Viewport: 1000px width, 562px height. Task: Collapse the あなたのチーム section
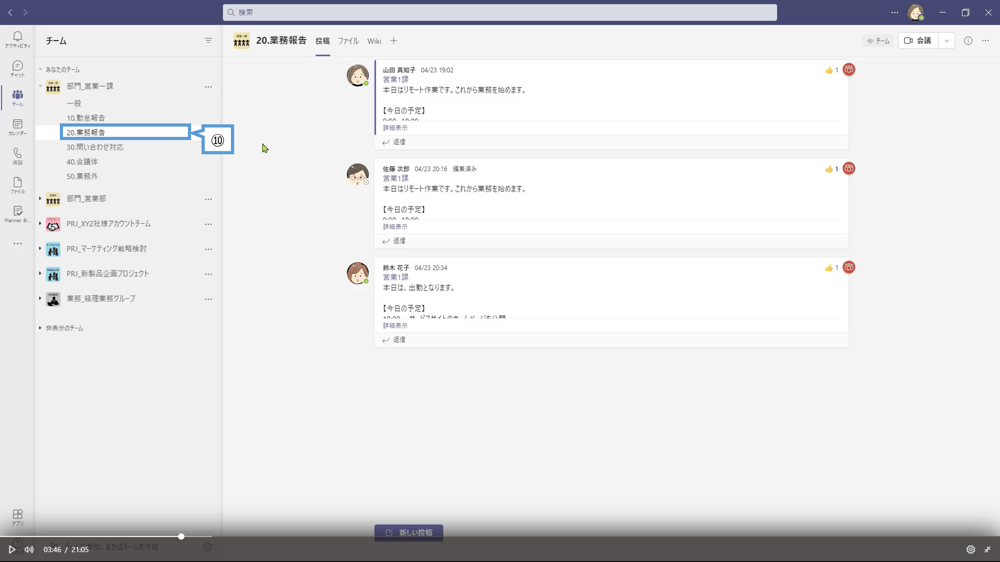(x=40, y=69)
